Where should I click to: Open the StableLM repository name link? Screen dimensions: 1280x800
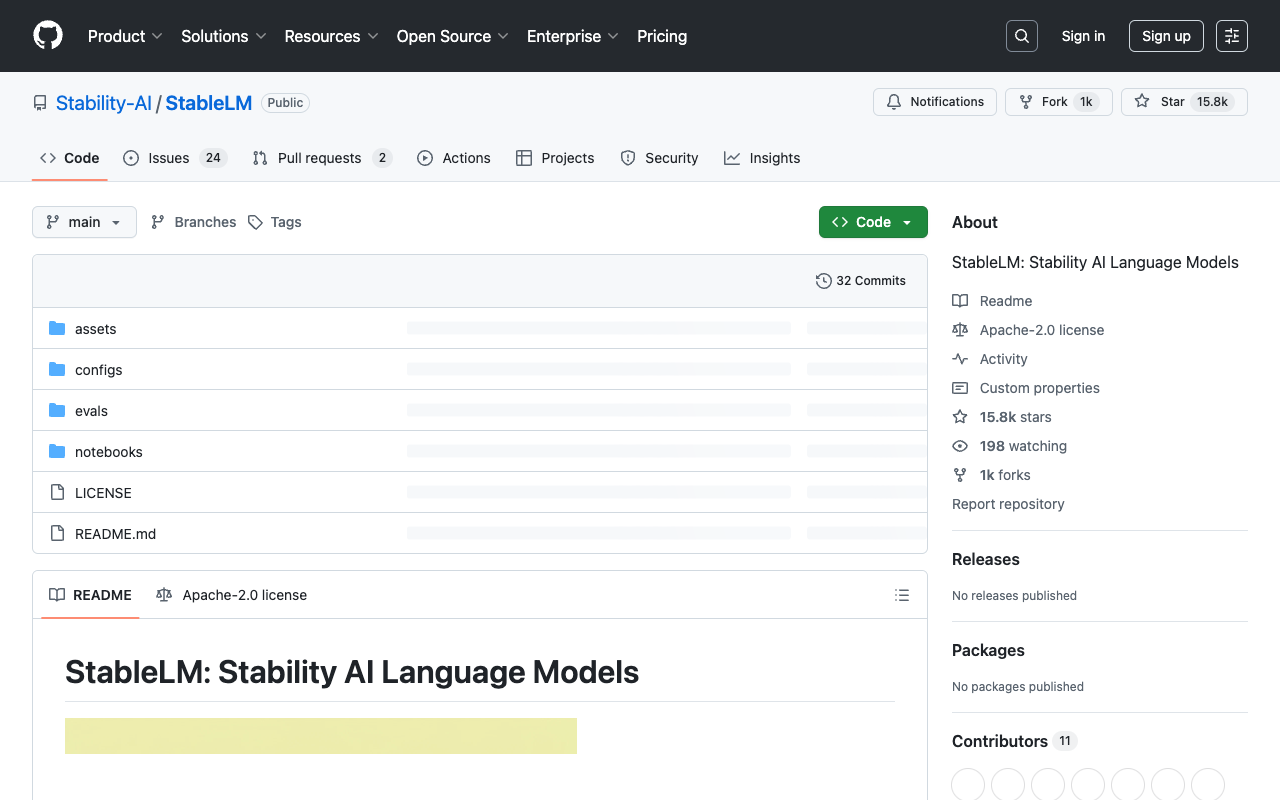209,103
